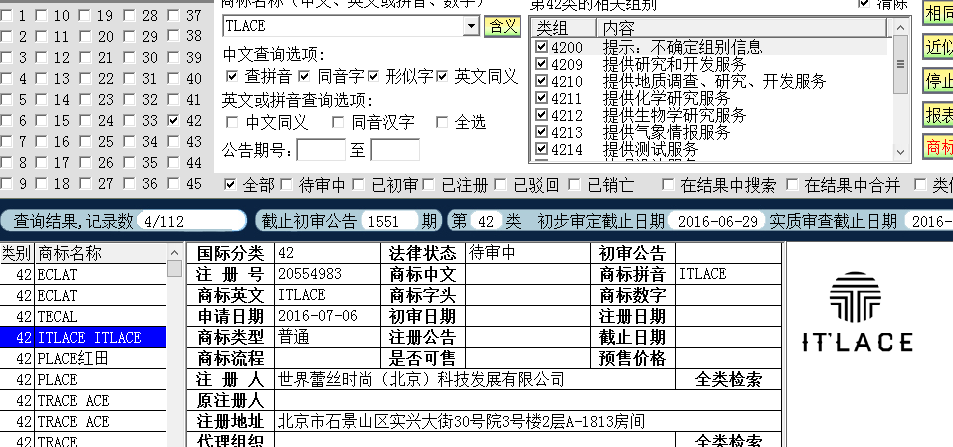Screen dimensions: 953x447
Task: Select first ECLAT result row
Action: point(83,274)
